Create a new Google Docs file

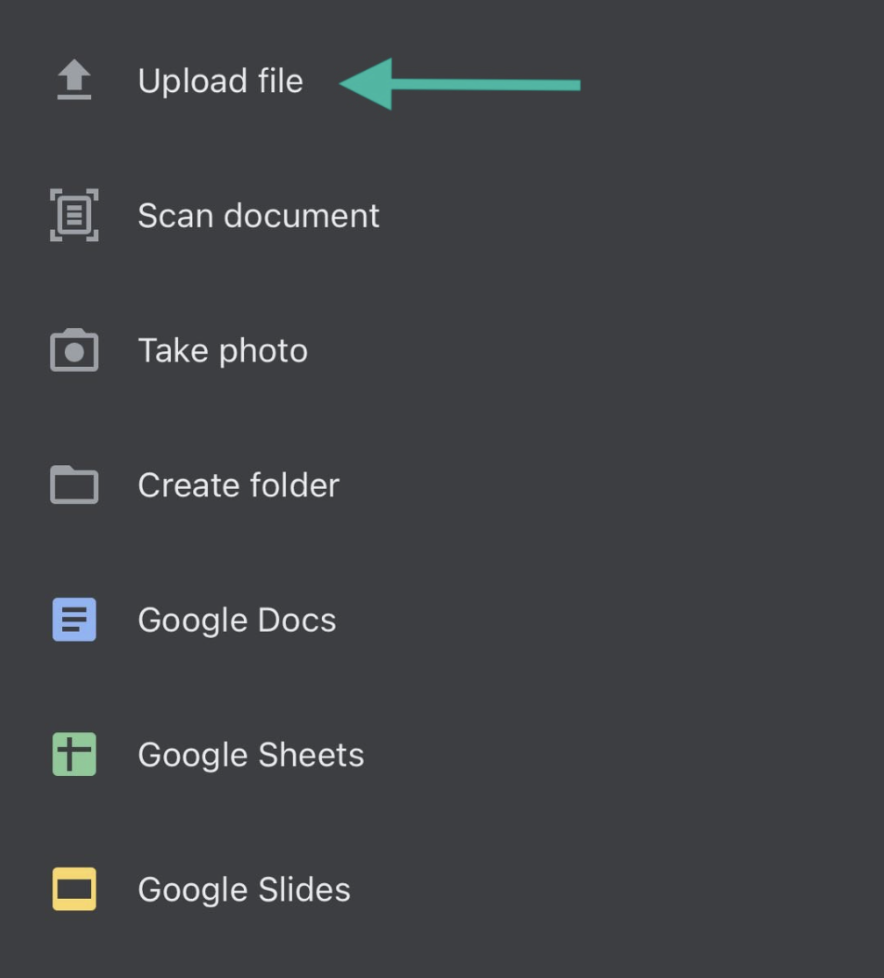[x=237, y=620]
